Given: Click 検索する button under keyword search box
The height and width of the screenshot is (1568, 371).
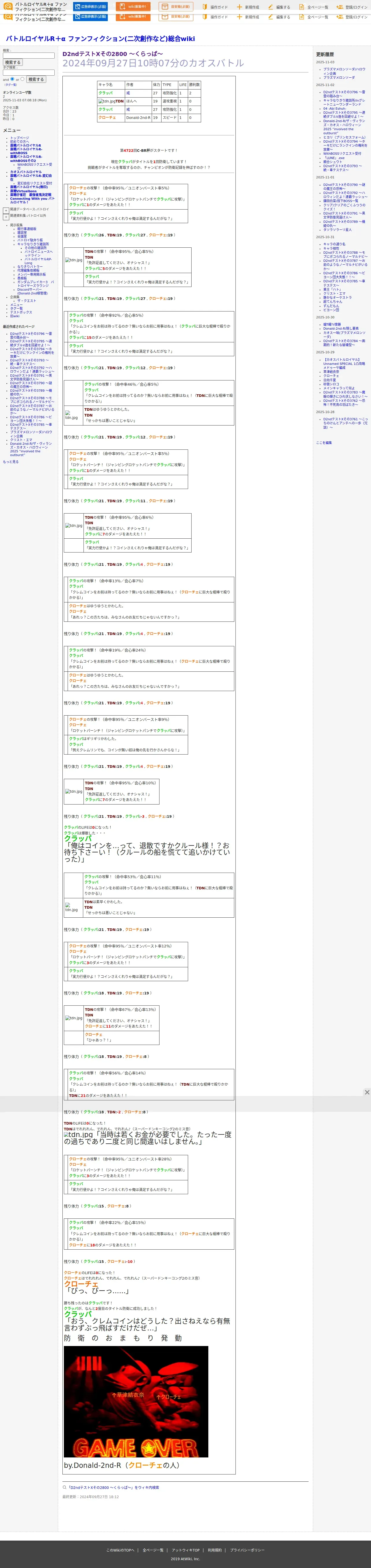Looking at the screenshot, I should [12, 62].
